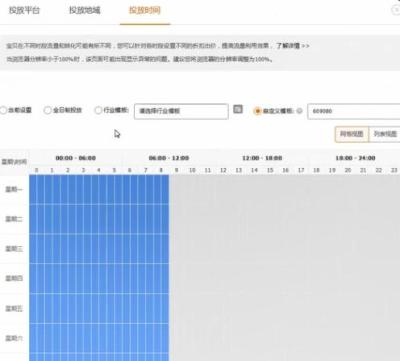Click the 00:00 - 06:00 time range header
The image size is (400, 361).
pos(76,158)
